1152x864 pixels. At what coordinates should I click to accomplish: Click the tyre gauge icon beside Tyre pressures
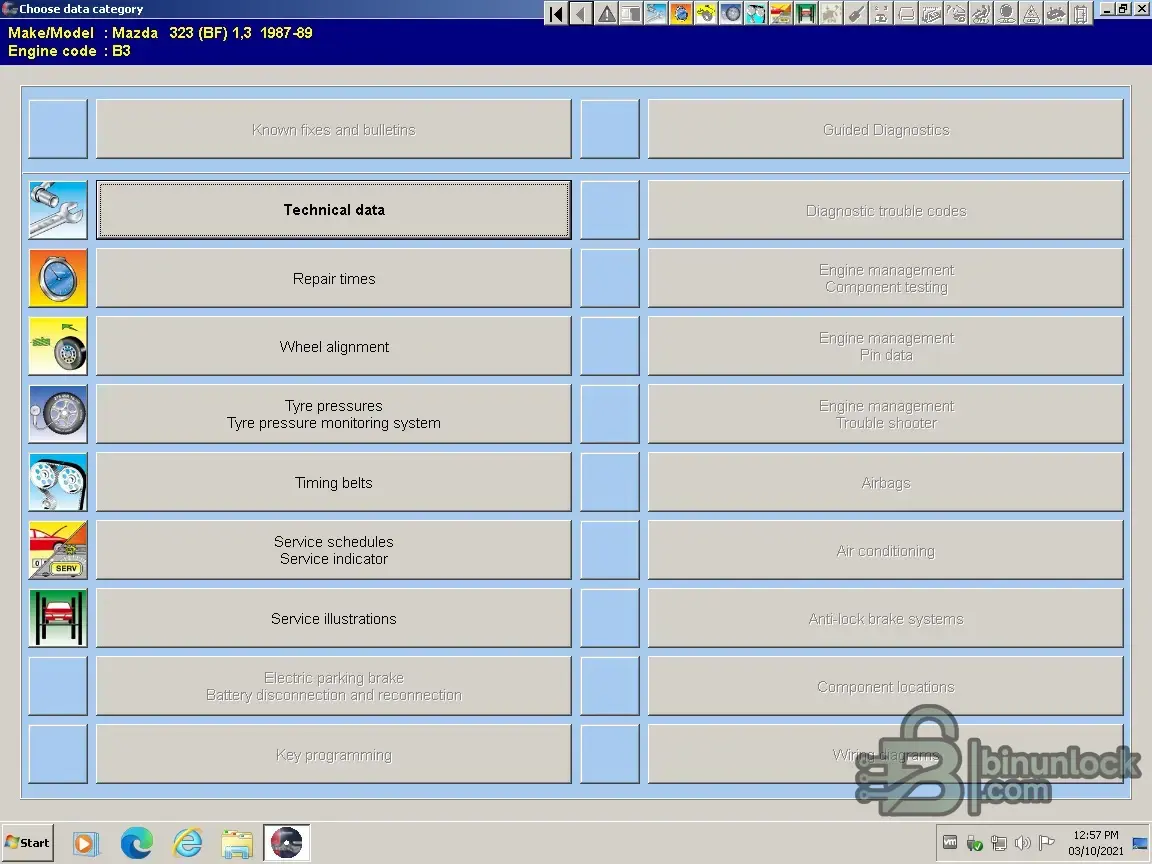58,414
